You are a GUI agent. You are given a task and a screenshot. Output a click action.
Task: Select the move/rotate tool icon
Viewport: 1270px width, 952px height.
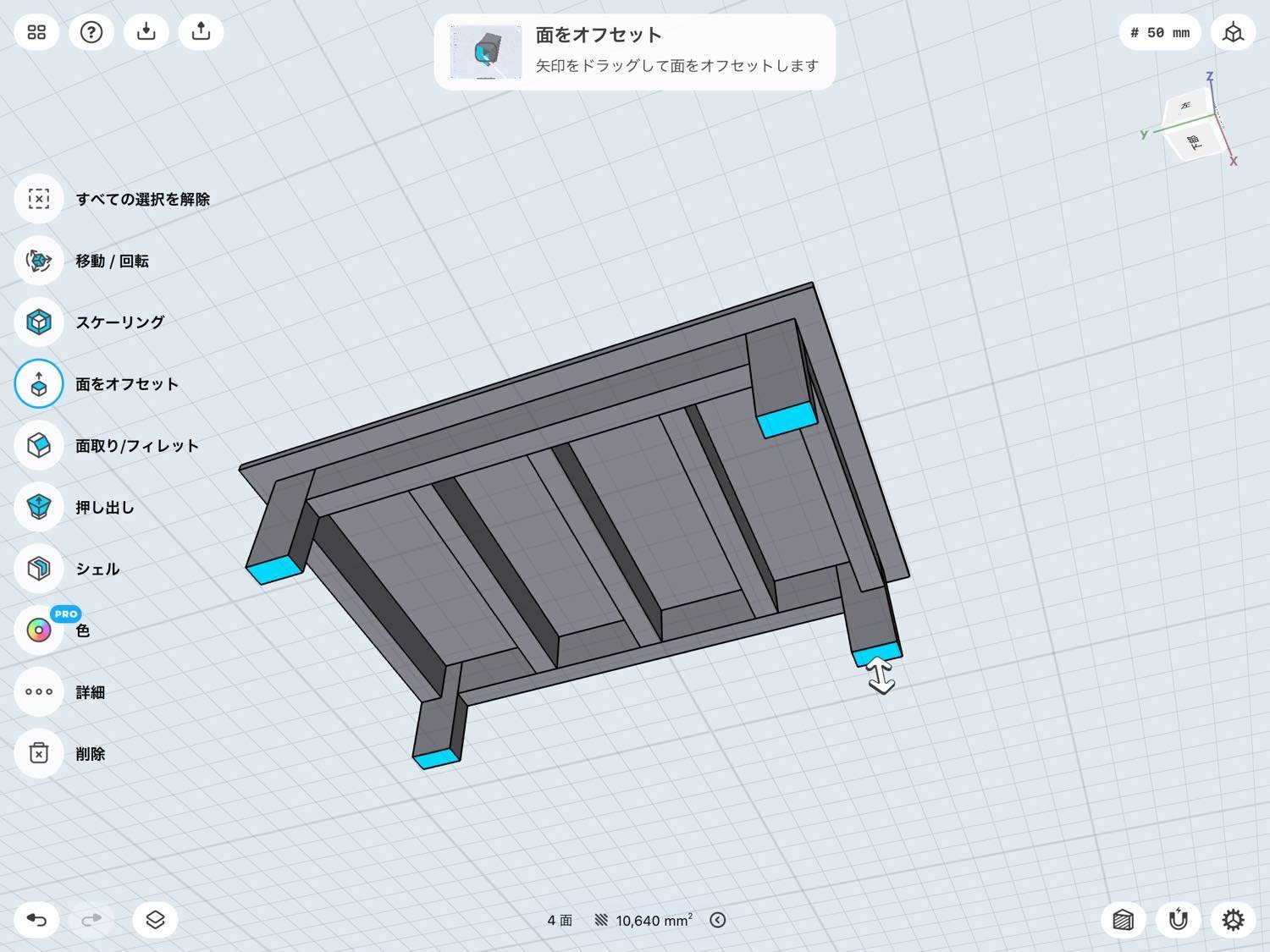point(39,261)
